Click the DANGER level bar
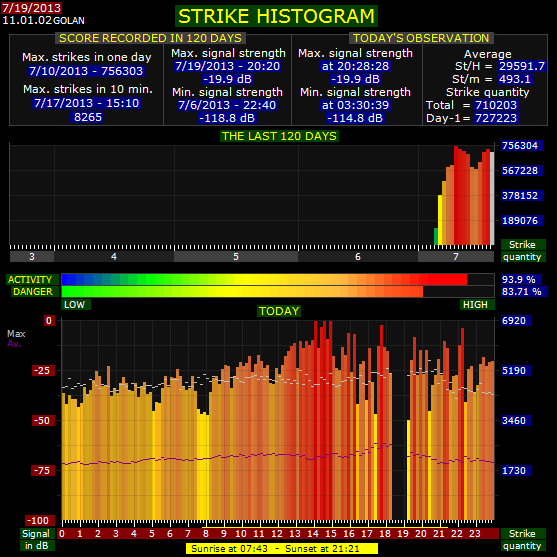 (x=278, y=292)
